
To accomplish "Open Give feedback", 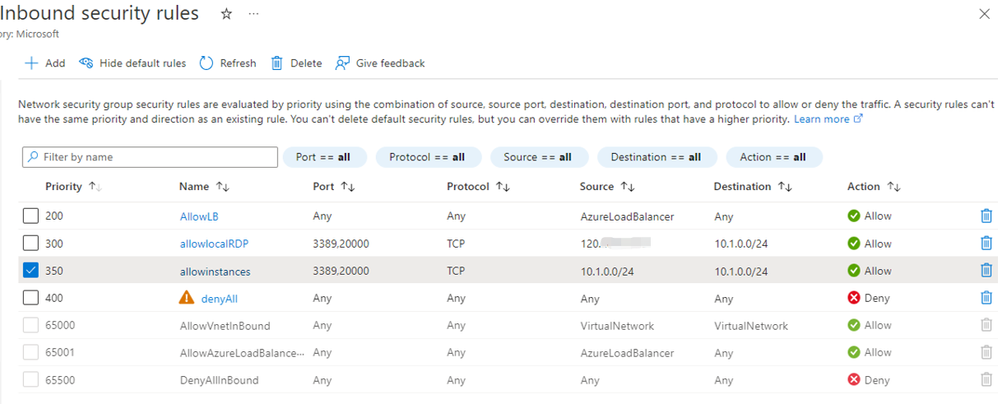I will pyautogui.click(x=380, y=63).
